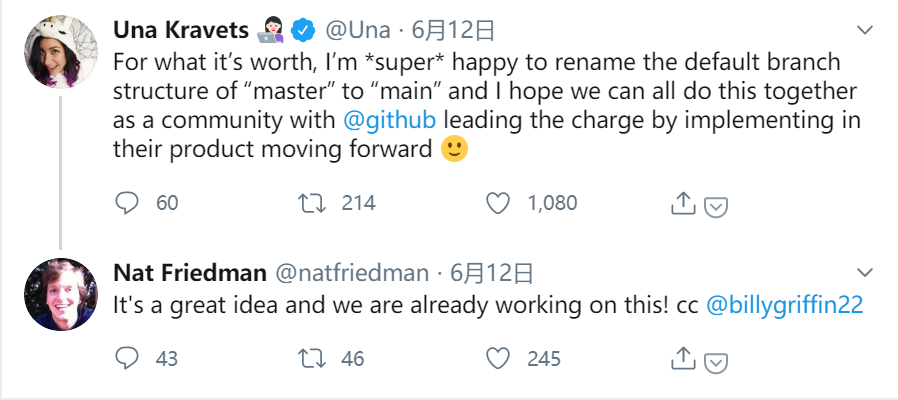The width and height of the screenshot is (898, 400).
Task: Open the @billygriffin22 mention link
Action: click(x=784, y=305)
